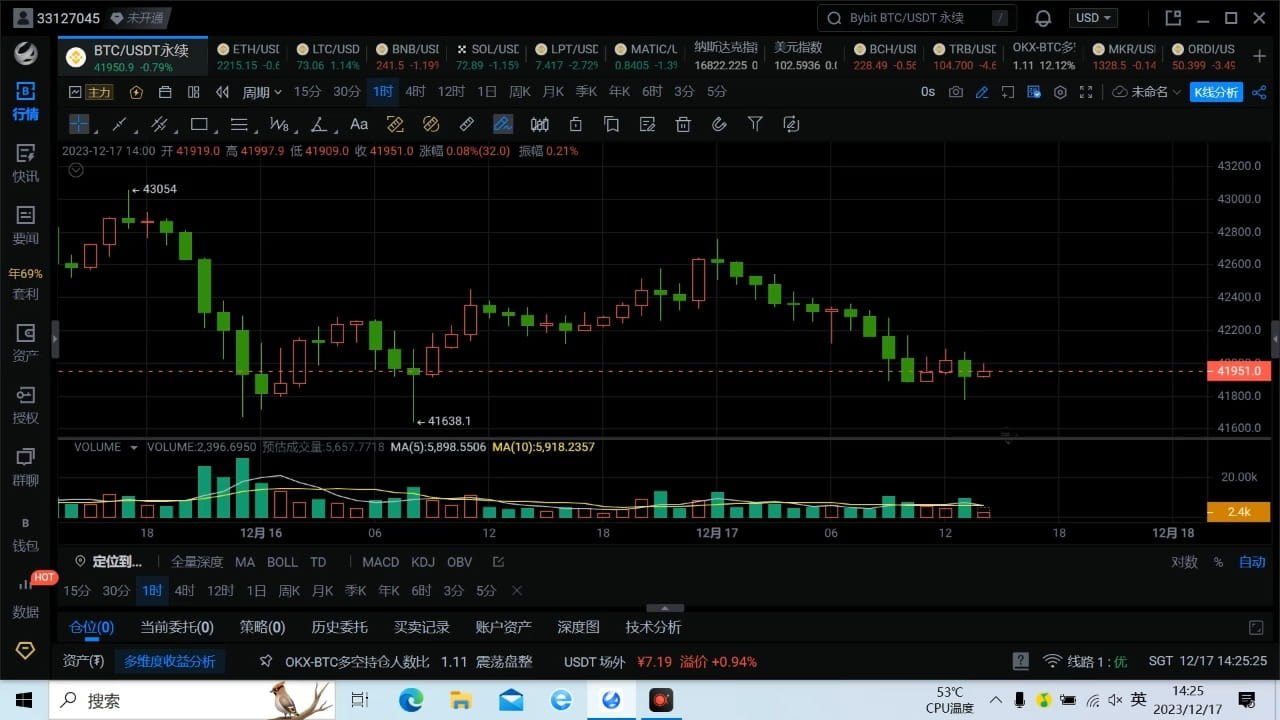Enable the magnet snap tool
Image resolution: width=1280 pixels, height=720 pixels.
(719, 124)
